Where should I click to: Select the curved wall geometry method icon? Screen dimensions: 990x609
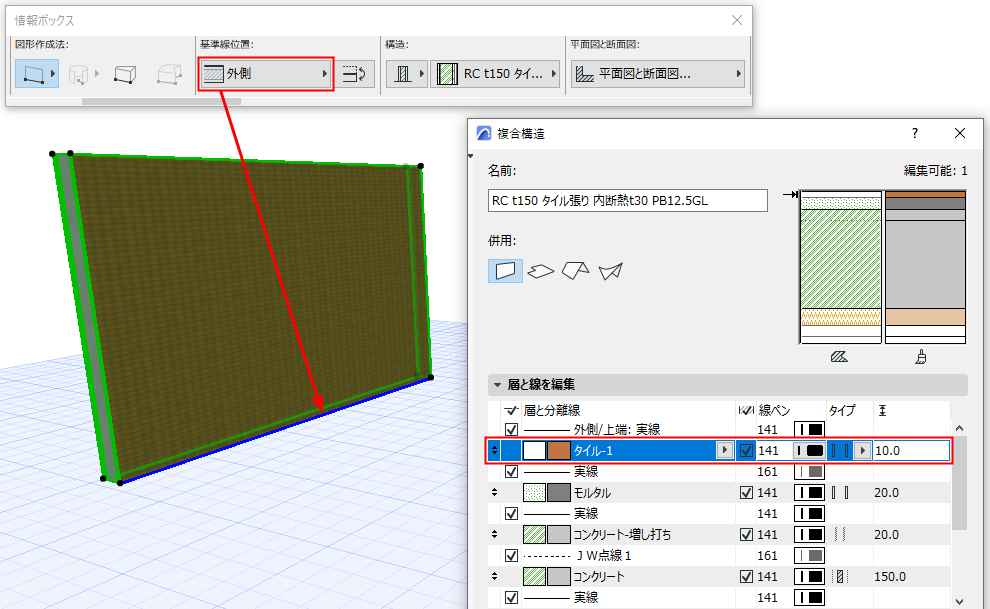78,74
